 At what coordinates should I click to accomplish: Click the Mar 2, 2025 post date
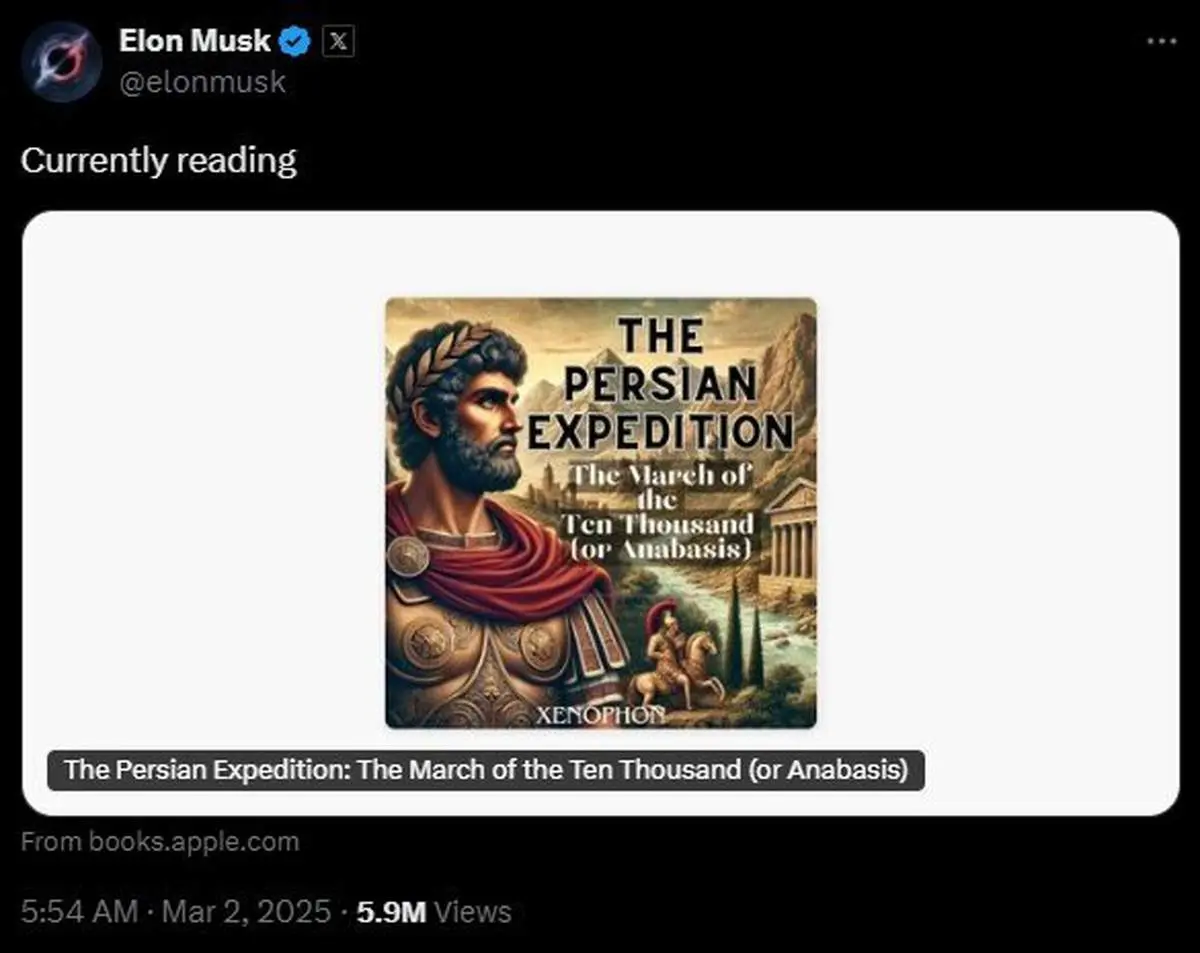tap(244, 911)
